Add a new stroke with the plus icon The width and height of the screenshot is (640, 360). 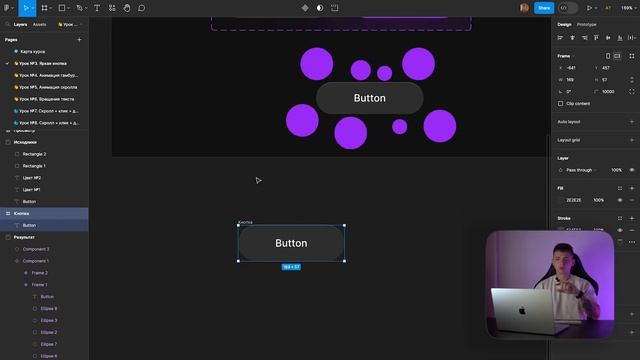632,218
